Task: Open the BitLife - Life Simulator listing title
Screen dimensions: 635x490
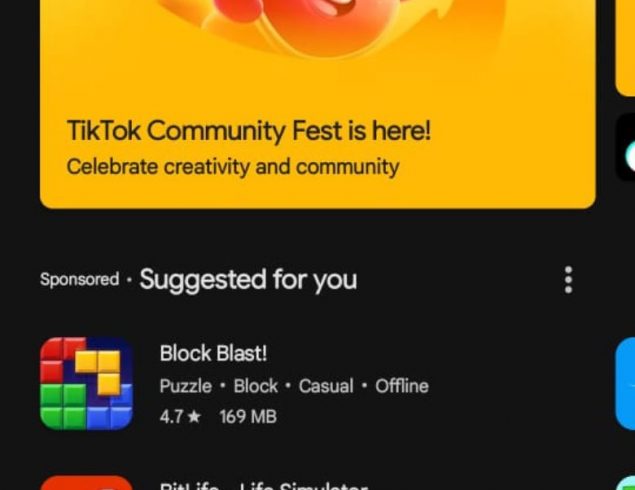Action: 264,485
